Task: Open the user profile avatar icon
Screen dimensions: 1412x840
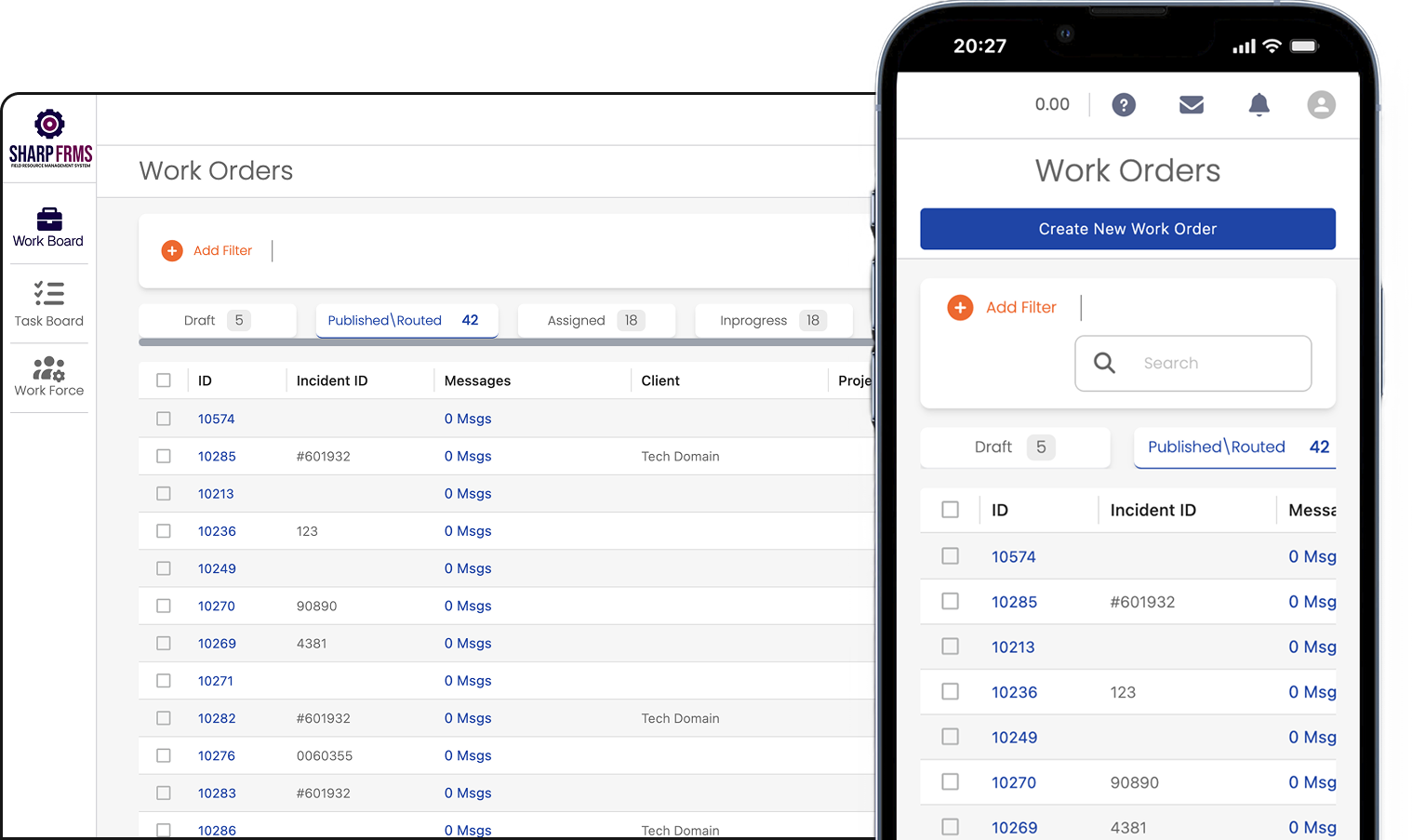Action: [1321, 105]
